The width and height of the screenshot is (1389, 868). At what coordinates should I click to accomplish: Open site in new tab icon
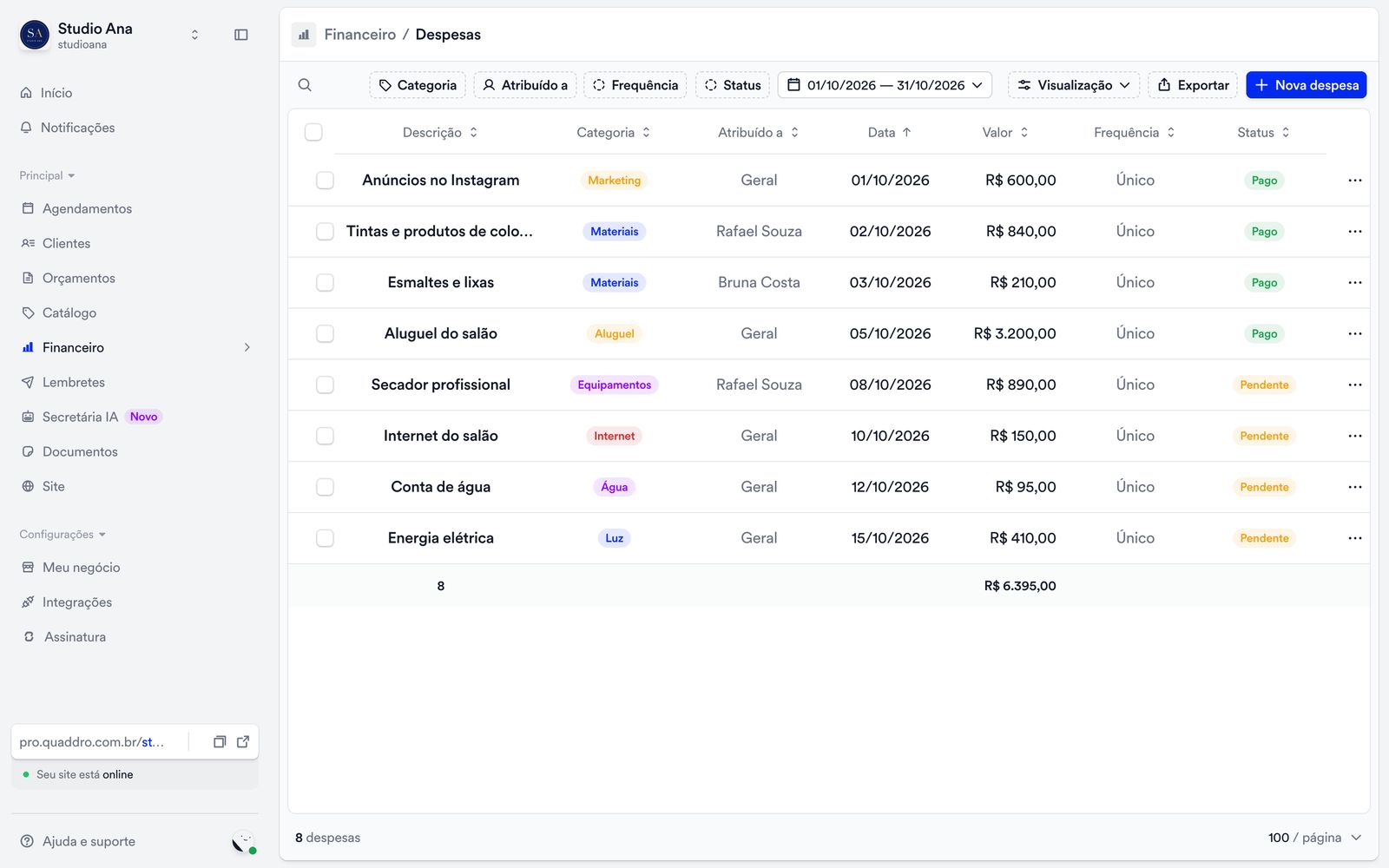[243, 742]
